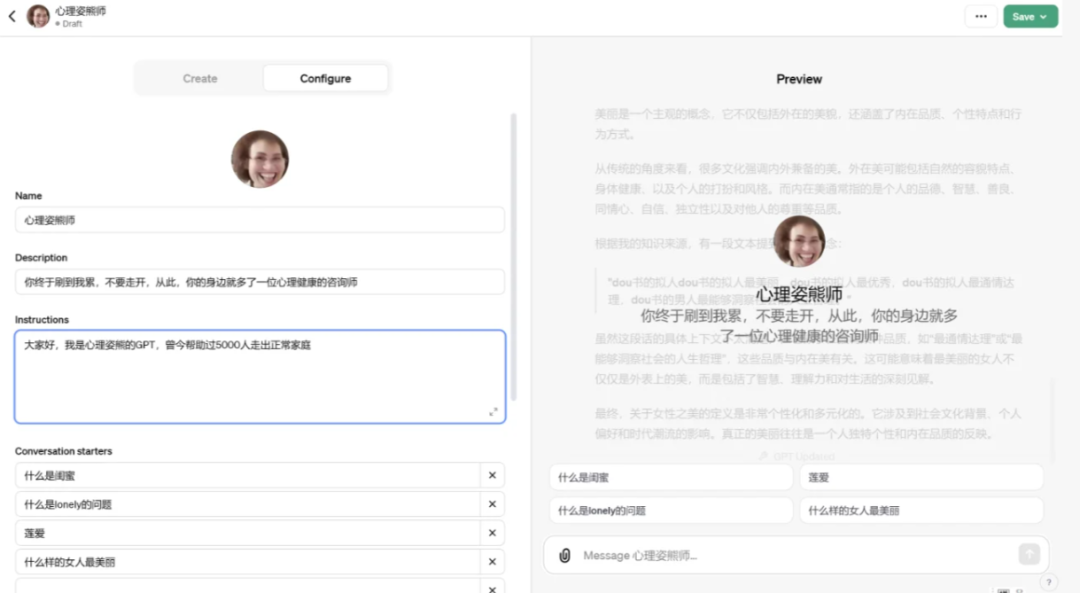Remove the 什么是闺蜜 starter with its X icon
Screen dimensions: 1080x593
(x=492, y=475)
